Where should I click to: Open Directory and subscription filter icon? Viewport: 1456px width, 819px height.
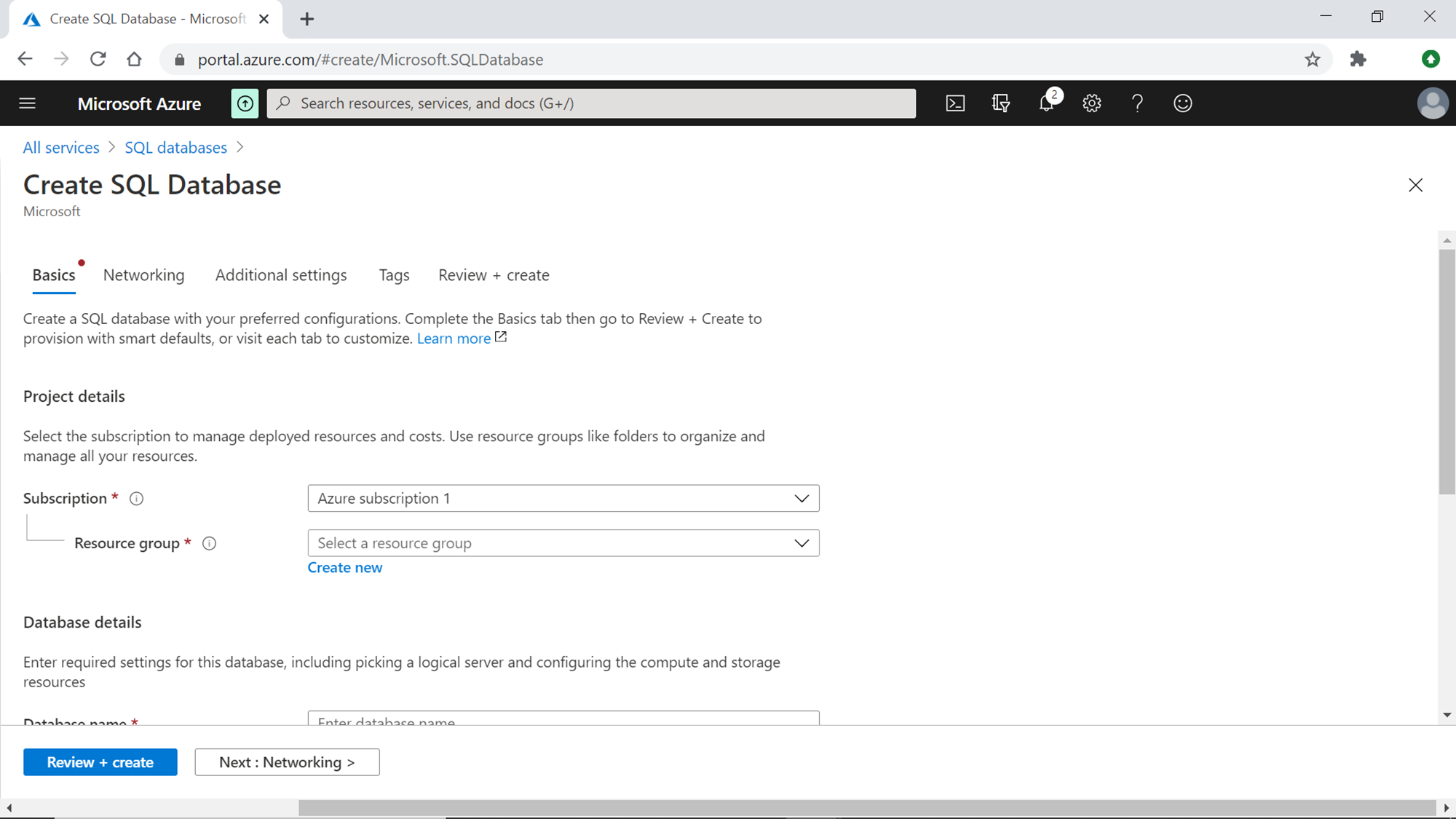[1001, 103]
